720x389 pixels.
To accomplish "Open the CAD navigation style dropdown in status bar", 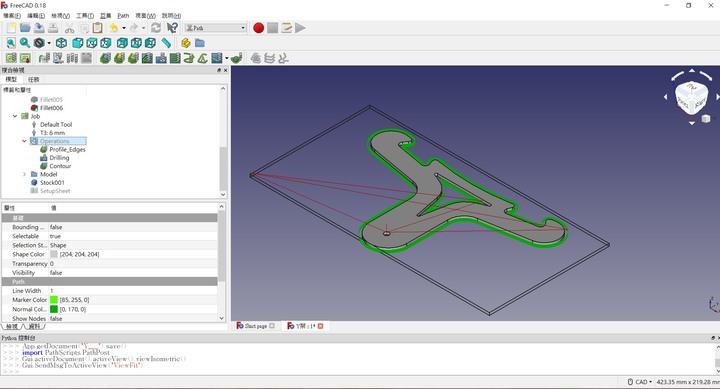I will [641, 382].
